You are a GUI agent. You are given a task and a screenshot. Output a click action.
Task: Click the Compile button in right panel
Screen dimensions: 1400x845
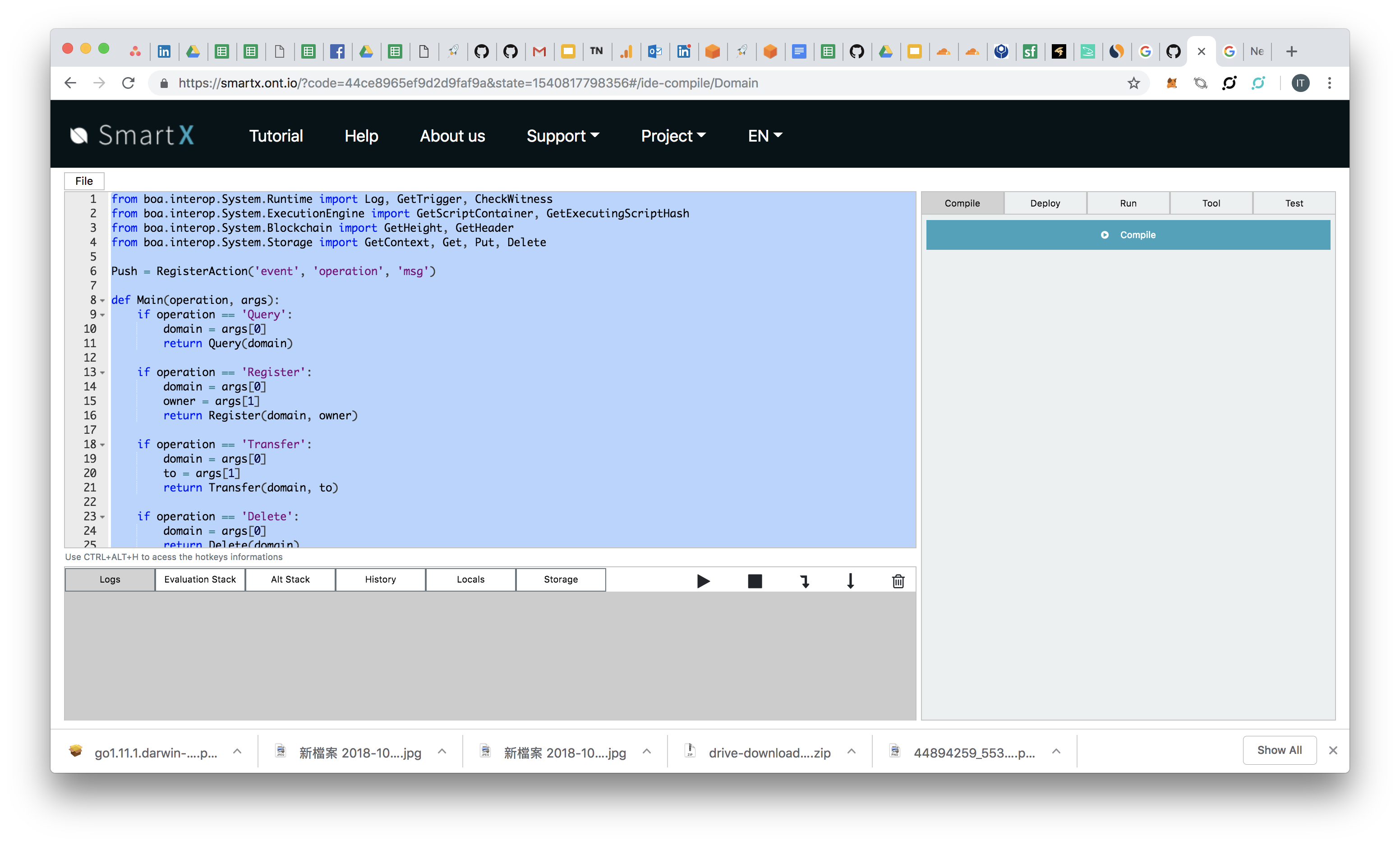click(x=1128, y=234)
